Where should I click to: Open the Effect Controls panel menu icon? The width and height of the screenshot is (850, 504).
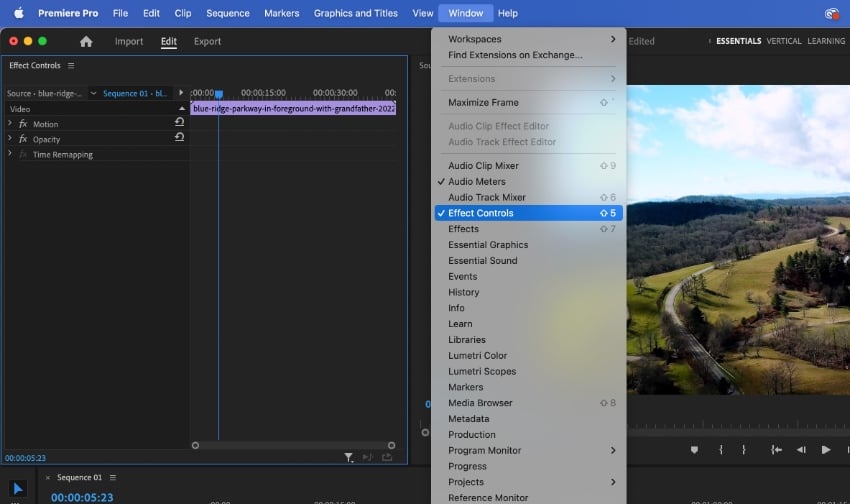(71, 65)
